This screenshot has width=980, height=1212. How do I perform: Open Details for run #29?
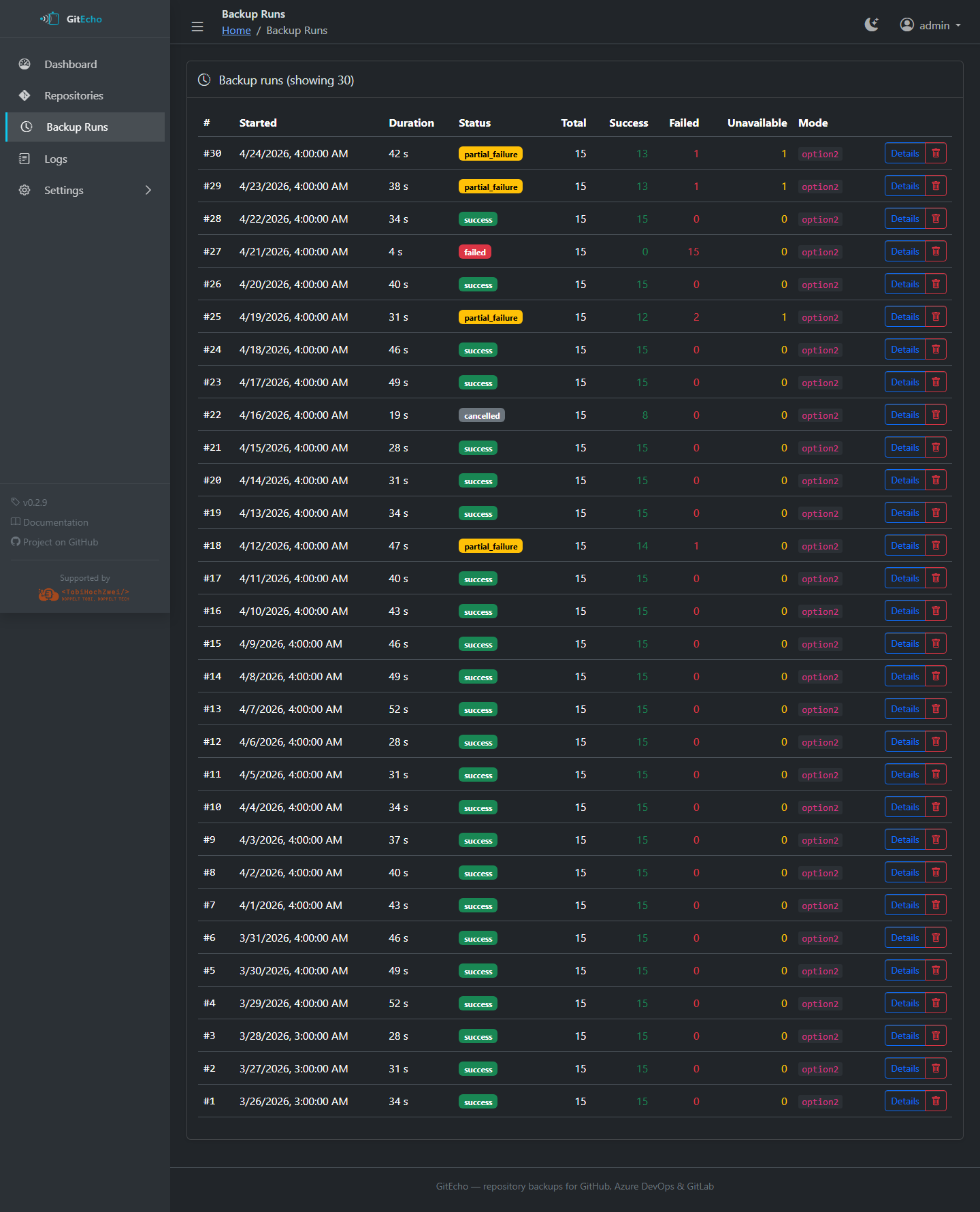(x=904, y=187)
